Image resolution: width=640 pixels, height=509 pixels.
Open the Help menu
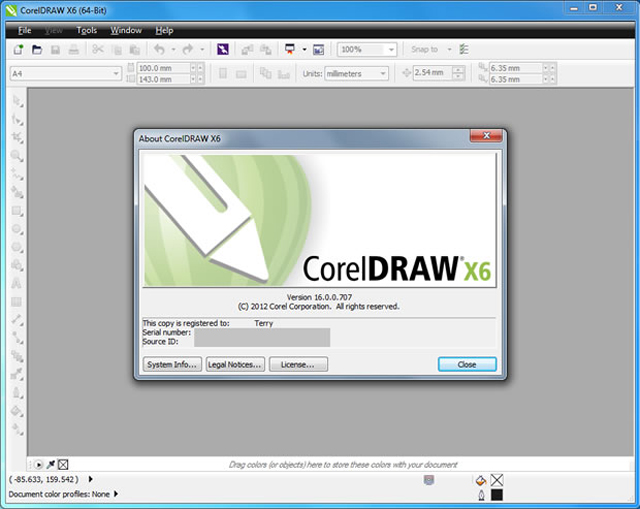tap(164, 31)
